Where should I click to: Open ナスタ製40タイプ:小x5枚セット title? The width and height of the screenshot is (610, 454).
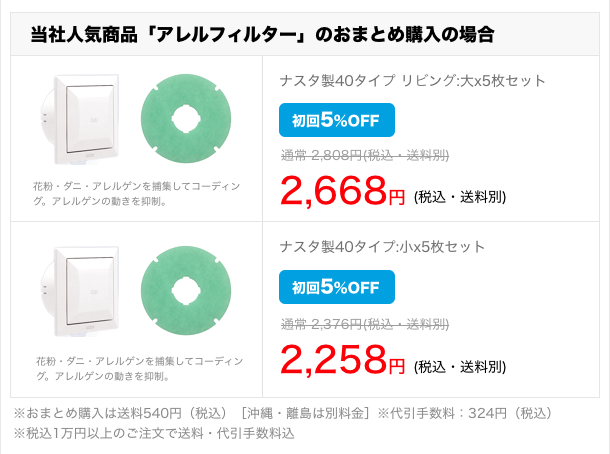coord(382,247)
